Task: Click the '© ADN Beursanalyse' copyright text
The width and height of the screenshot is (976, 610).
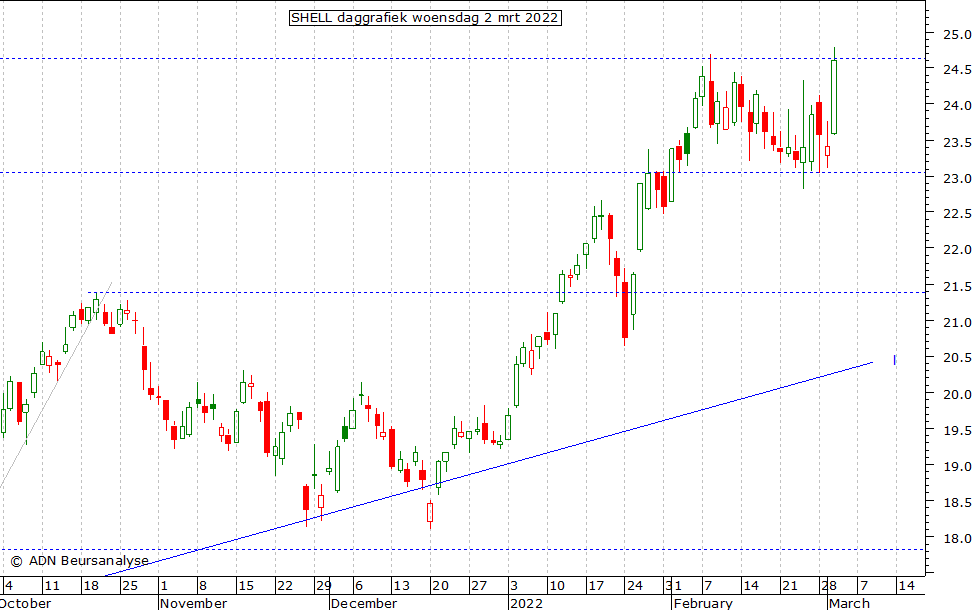Action: tap(80, 561)
